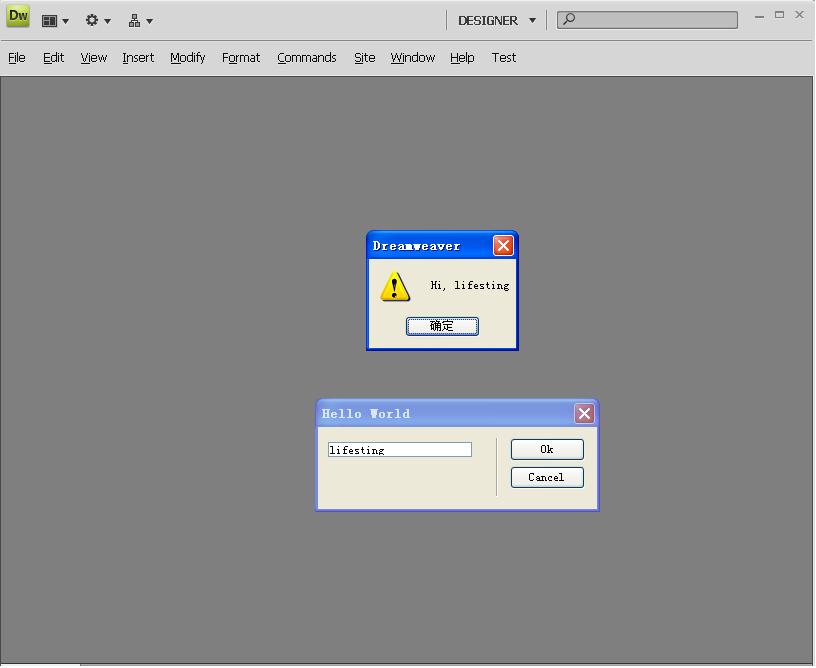Open the Modify menu
816x668 pixels.
point(188,58)
